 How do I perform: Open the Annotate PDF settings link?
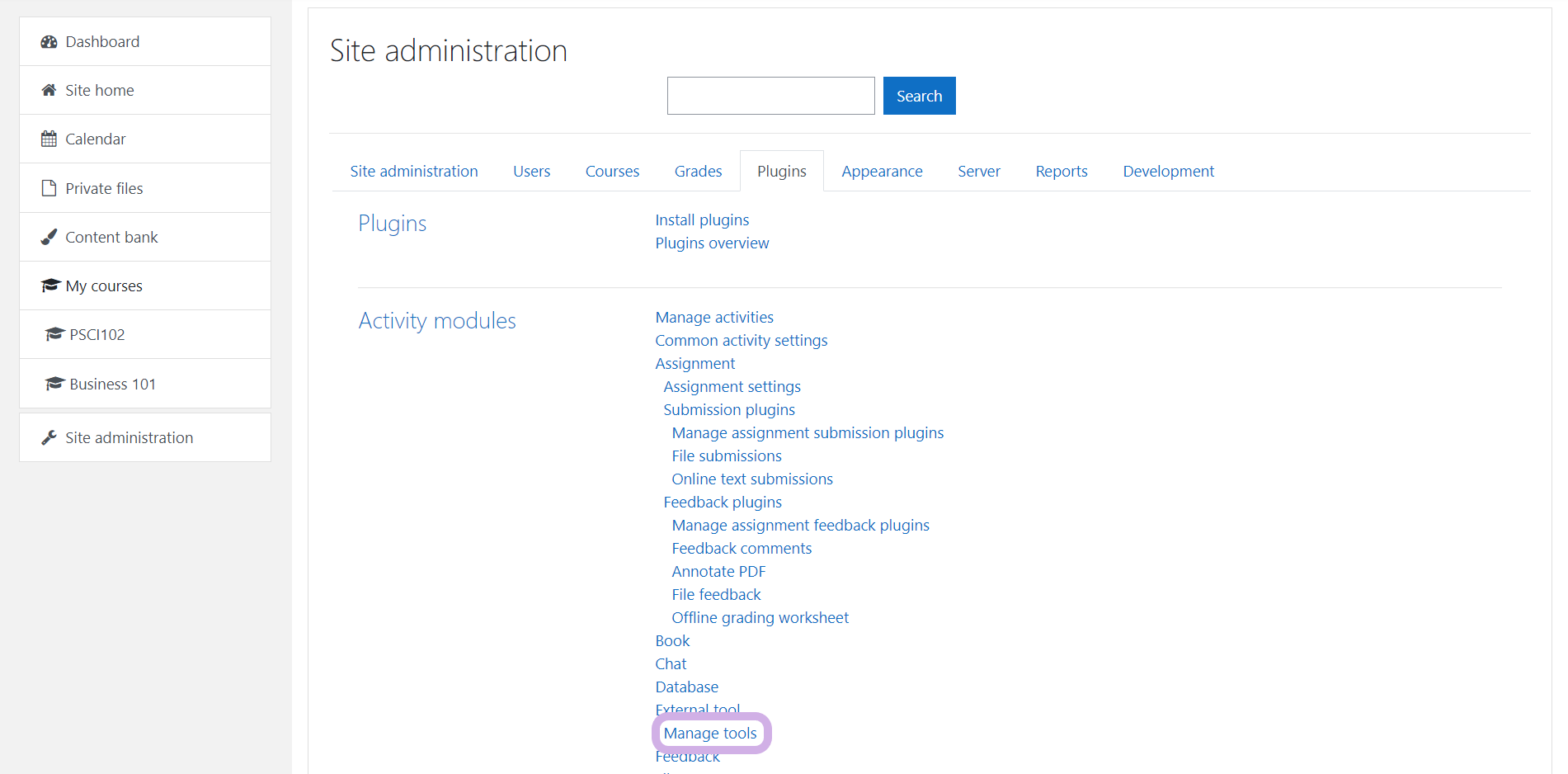point(718,572)
